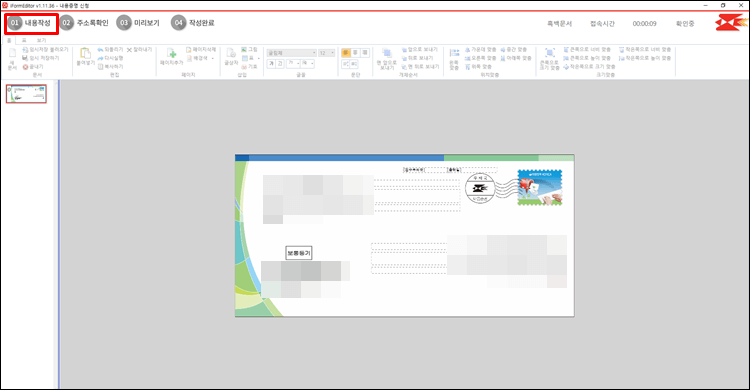Send object to back 맨 뒤로 보내기
This screenshot has height=390, width=750.
tap(420, 67)
